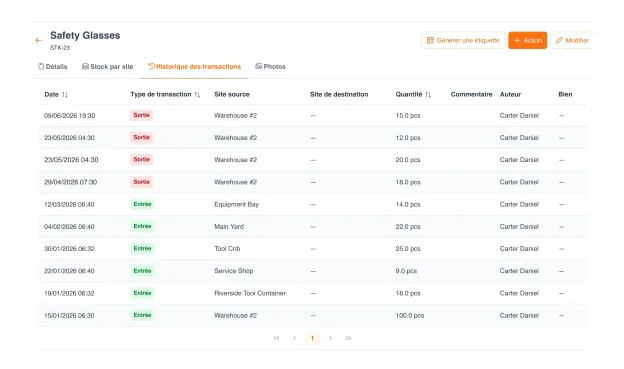Open the orange Action button

point(527,40)
